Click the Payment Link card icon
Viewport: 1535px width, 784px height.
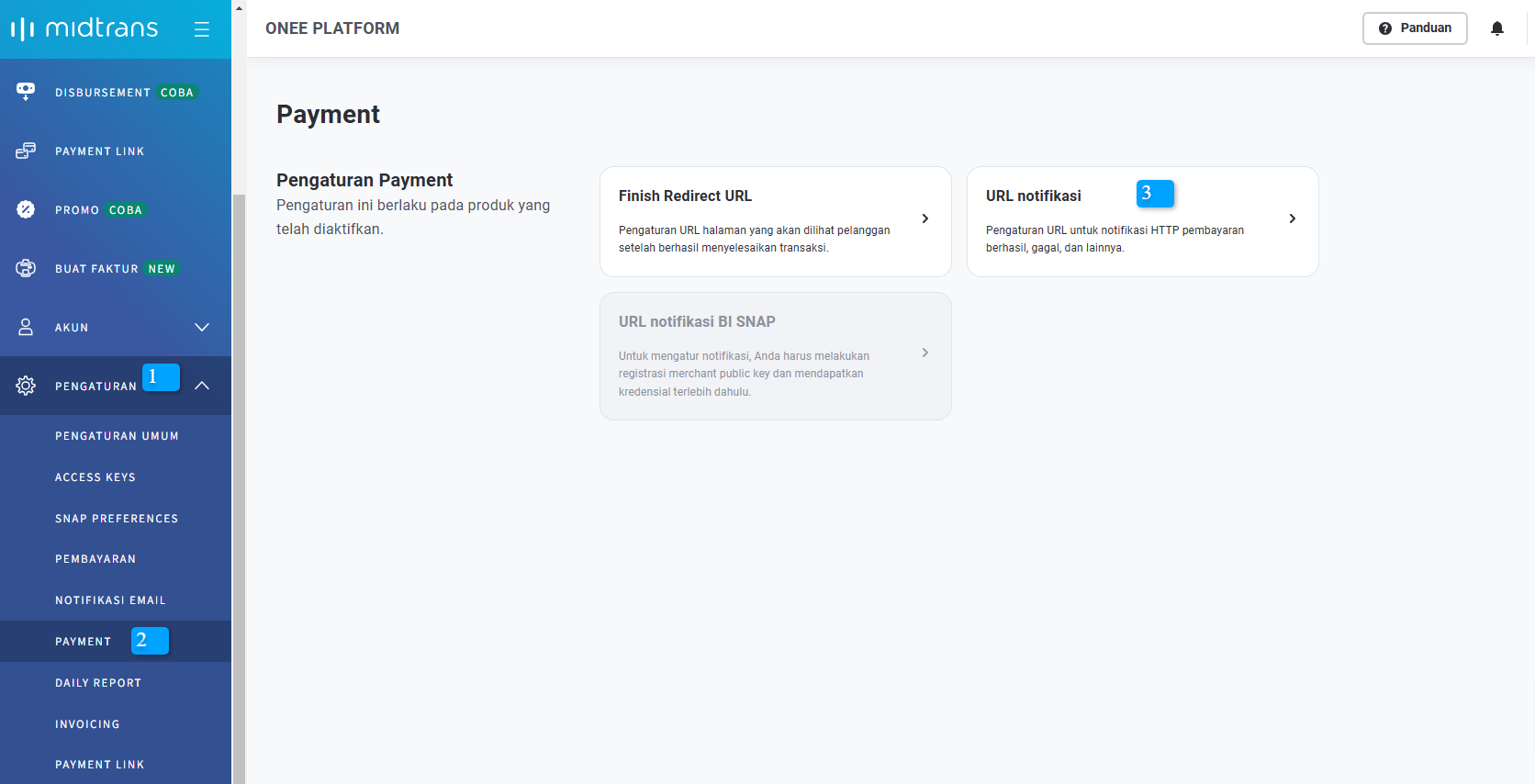(26, 151)
